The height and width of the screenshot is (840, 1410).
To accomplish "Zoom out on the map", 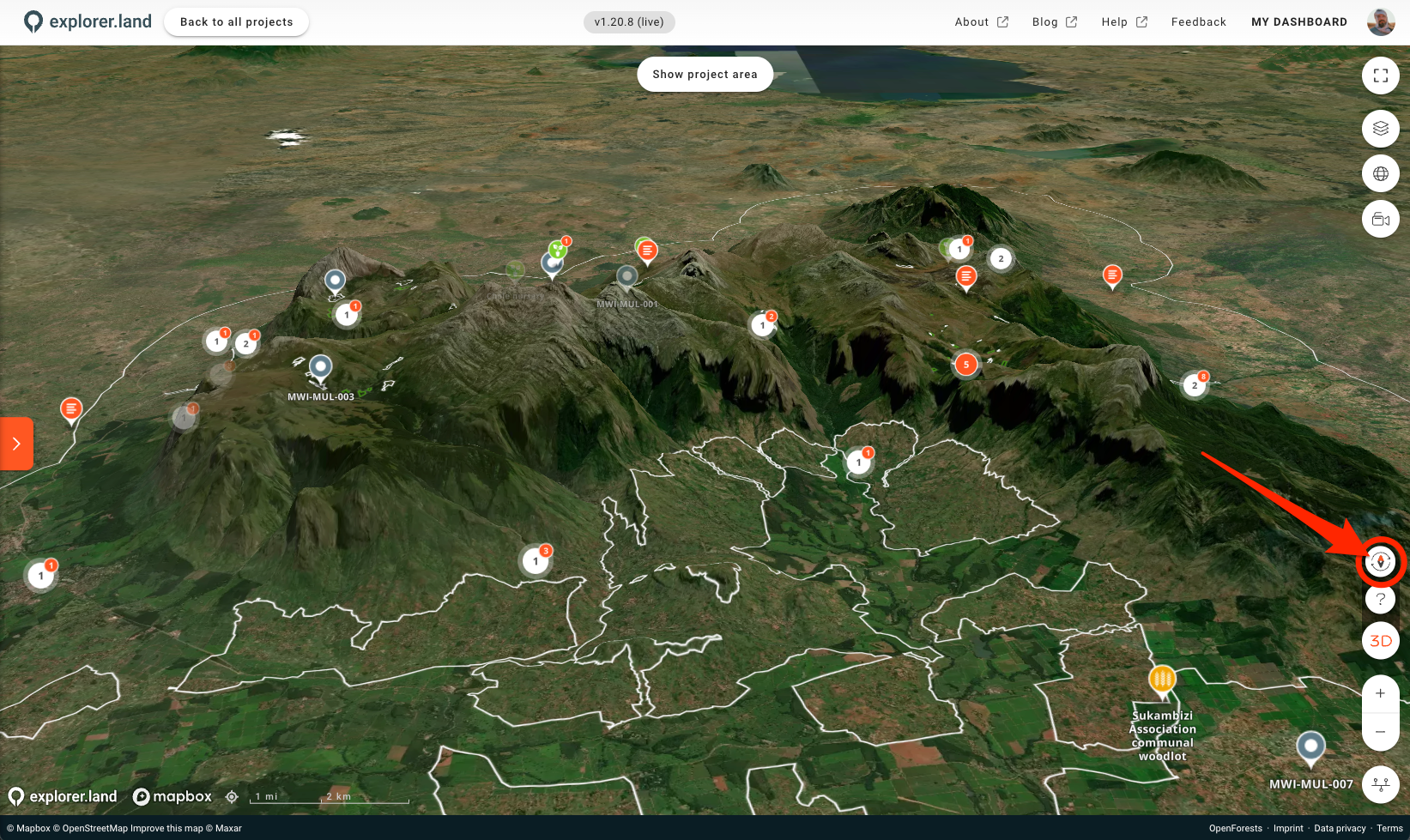I will point(1380,731).
